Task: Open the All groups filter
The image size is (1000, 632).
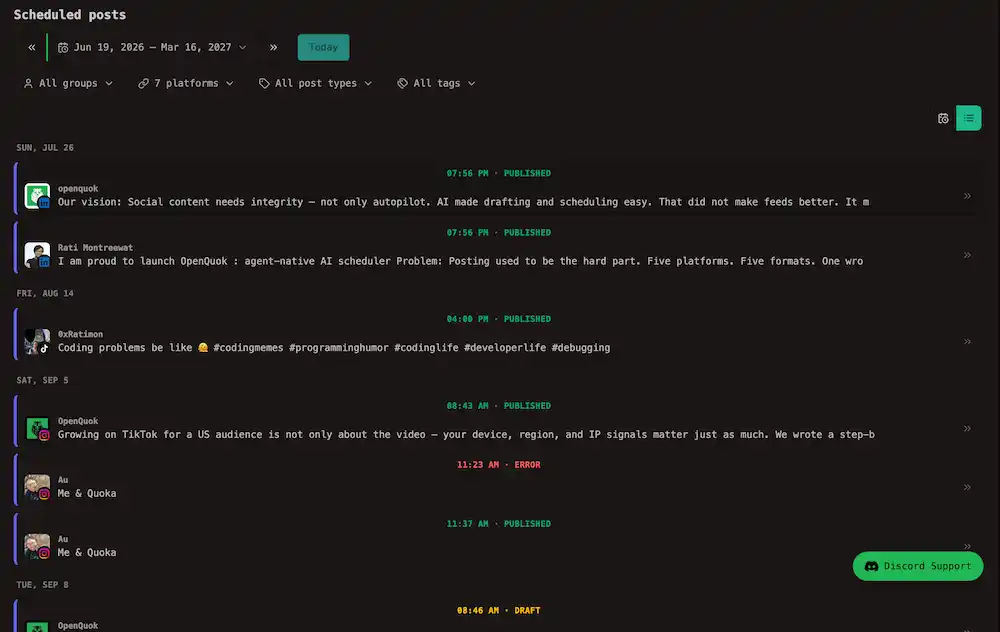Action: point(68,83)
